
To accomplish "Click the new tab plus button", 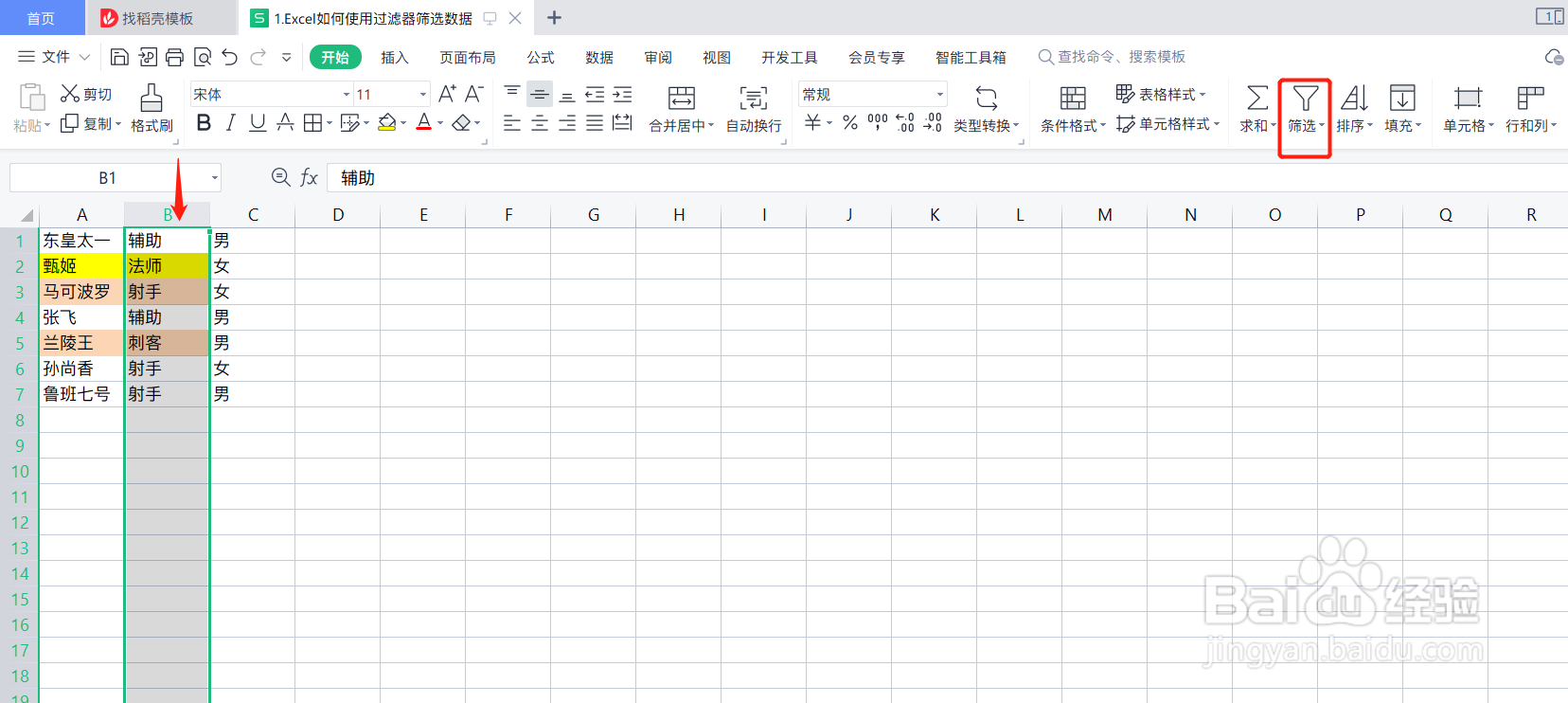I will (554, 18).
